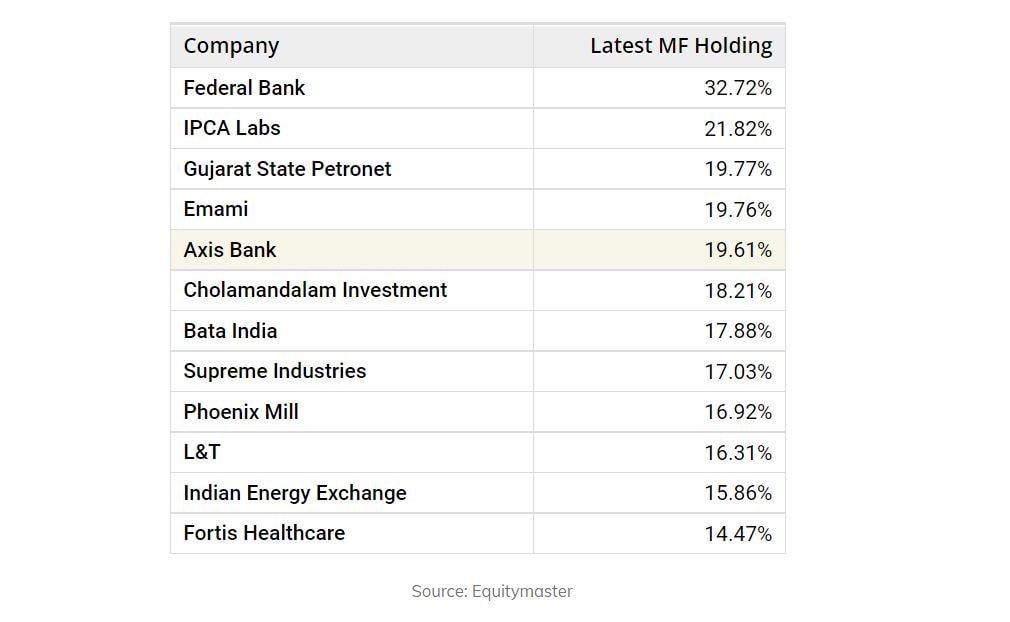Image resolution: width=1010 pixels, height=622 pixels.
Task: Select the Emami company cell
Action: (x=216, y=209)
